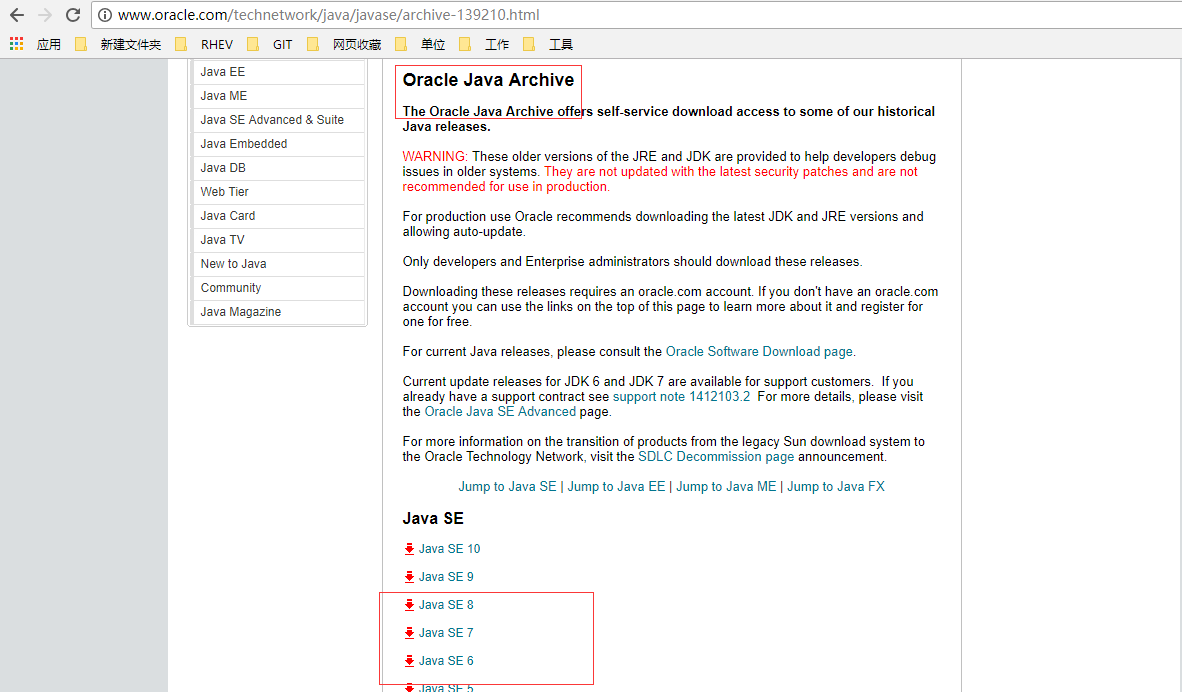The width and height of the screenshot is (1182, 692).
Task: Visit the Oracle Java SE Advanced link
Action: tap(500, 412)
